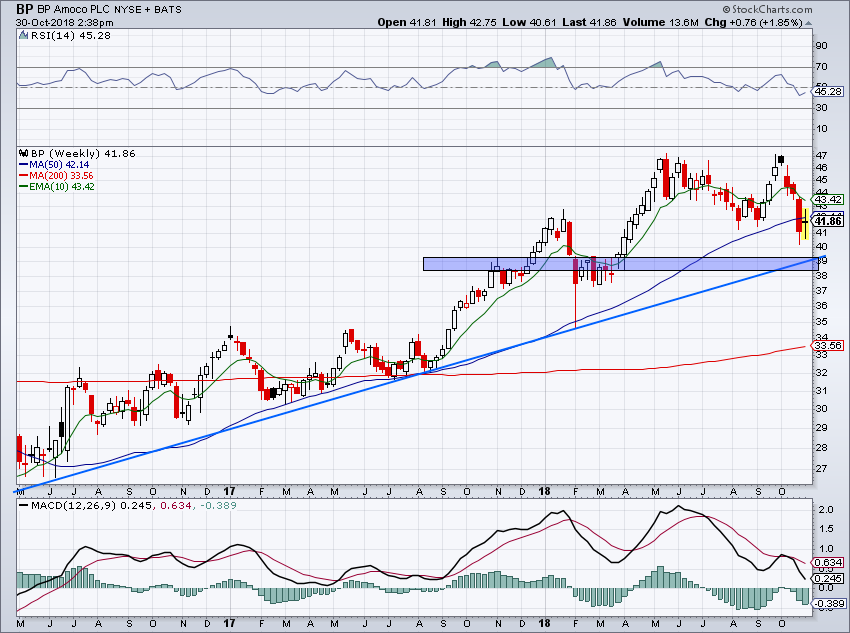This screenshot has width=850, height=633.
Task: Click the 0.245 MACD tag on right axis
Action: coord(827,578)
